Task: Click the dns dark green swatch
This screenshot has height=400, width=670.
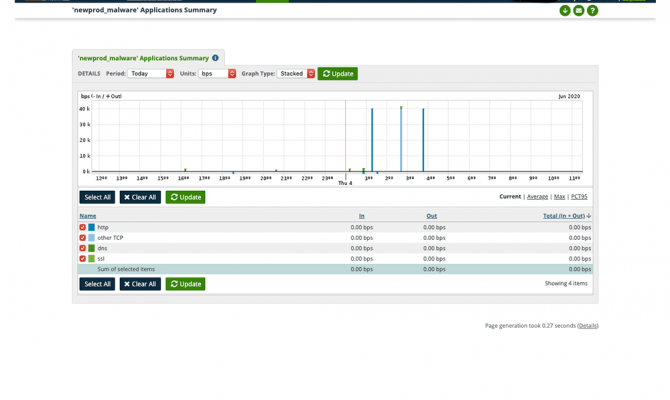Action: (91, 248)
